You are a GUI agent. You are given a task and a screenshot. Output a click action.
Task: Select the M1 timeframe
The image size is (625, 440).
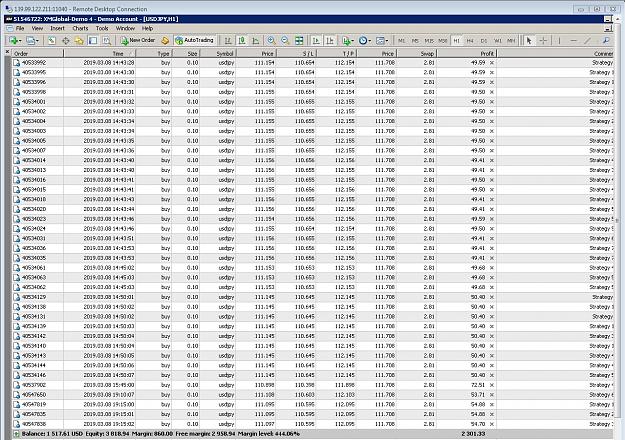click(401, 41)
